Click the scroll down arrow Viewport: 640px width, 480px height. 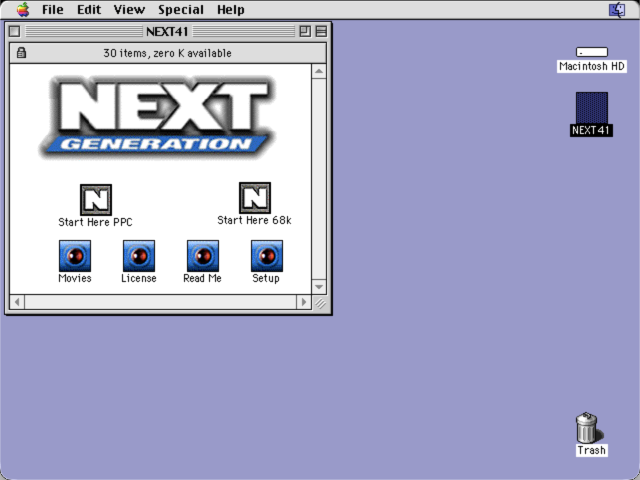[x=319, y=287]
